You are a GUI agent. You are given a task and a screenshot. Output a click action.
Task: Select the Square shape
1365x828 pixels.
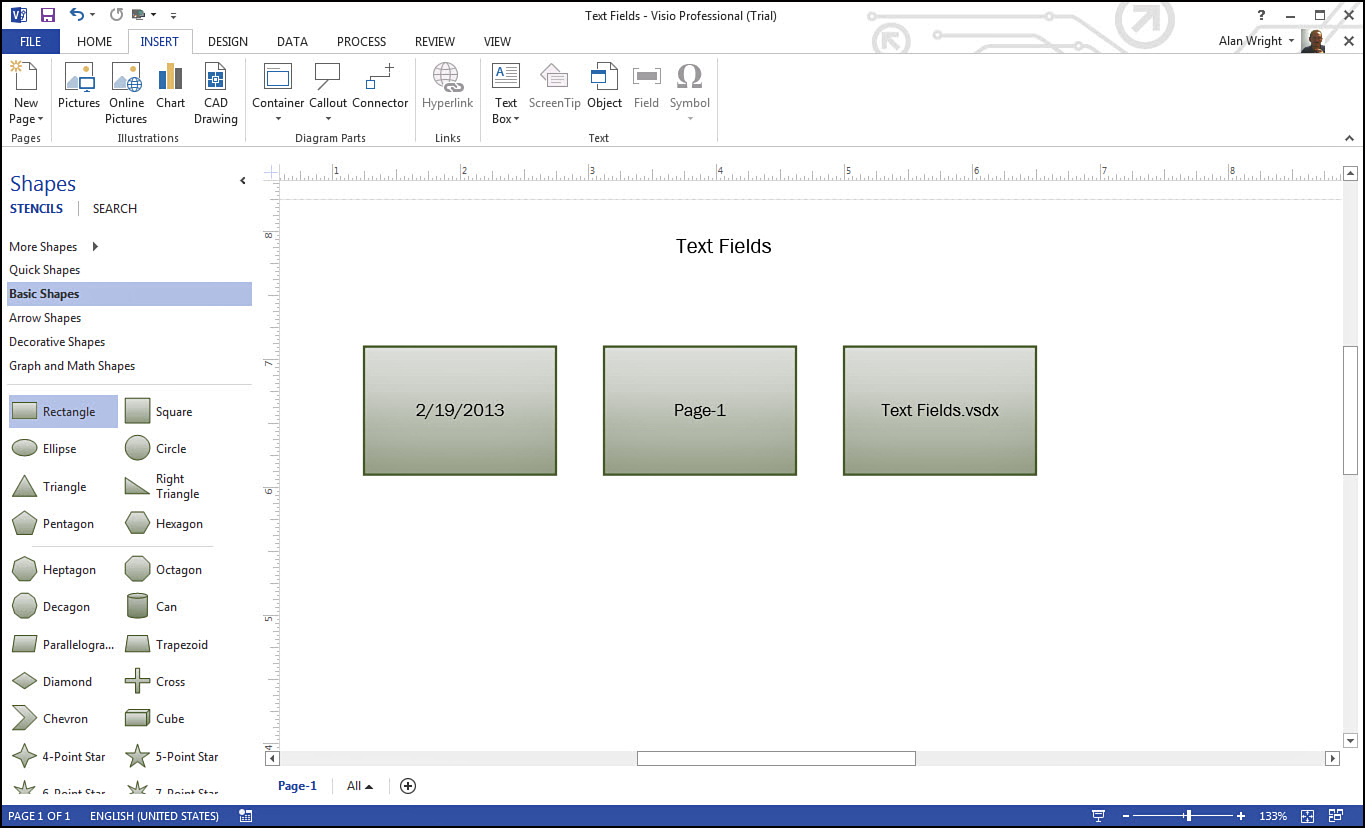click(x=158, y=411)
